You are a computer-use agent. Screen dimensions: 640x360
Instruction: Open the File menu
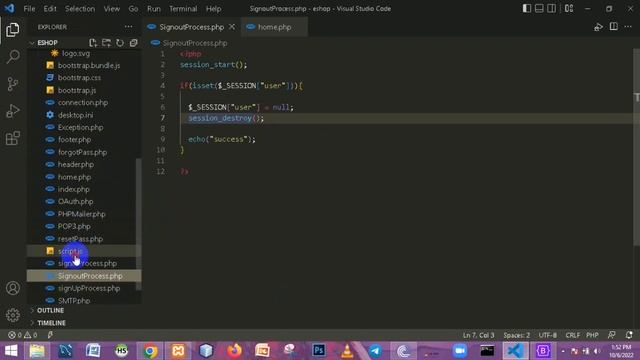(x=29, y=9)
